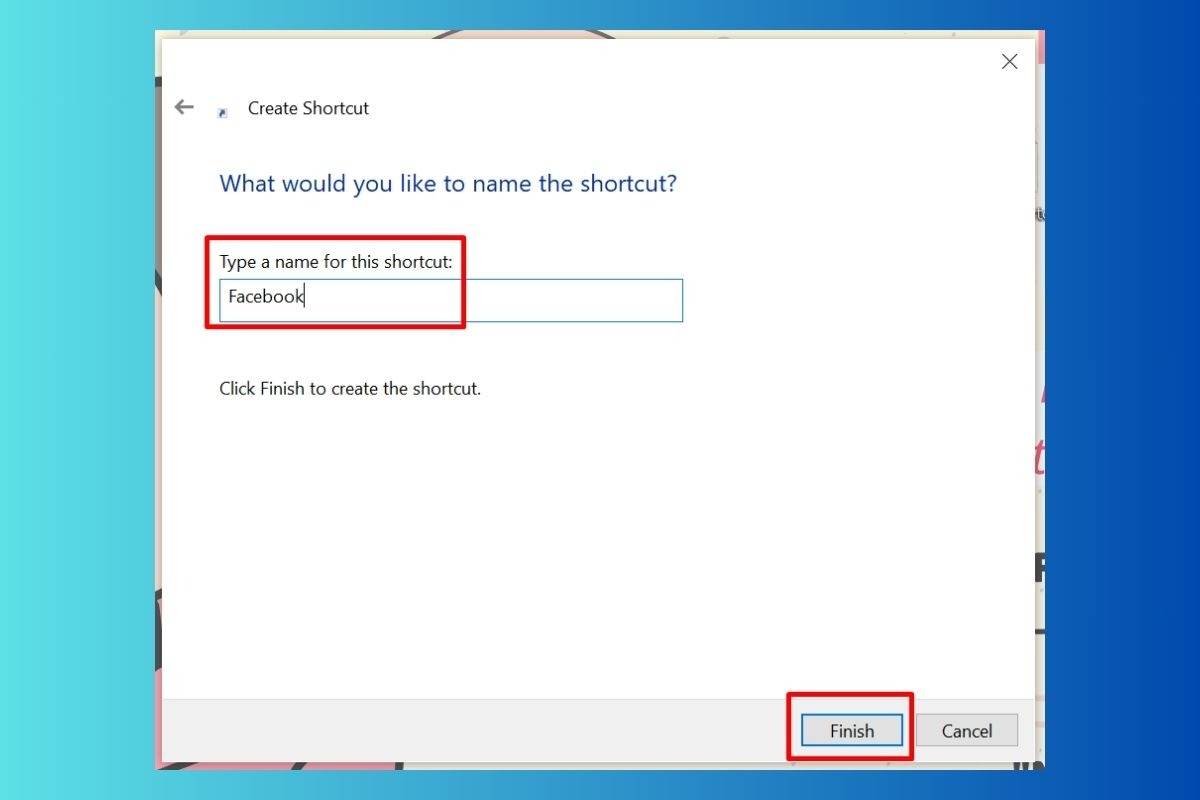Close the Create Shortcut dialog
Image resolution: width=1200 pixels, height=800 pixels.
(x=1009, y=62)
